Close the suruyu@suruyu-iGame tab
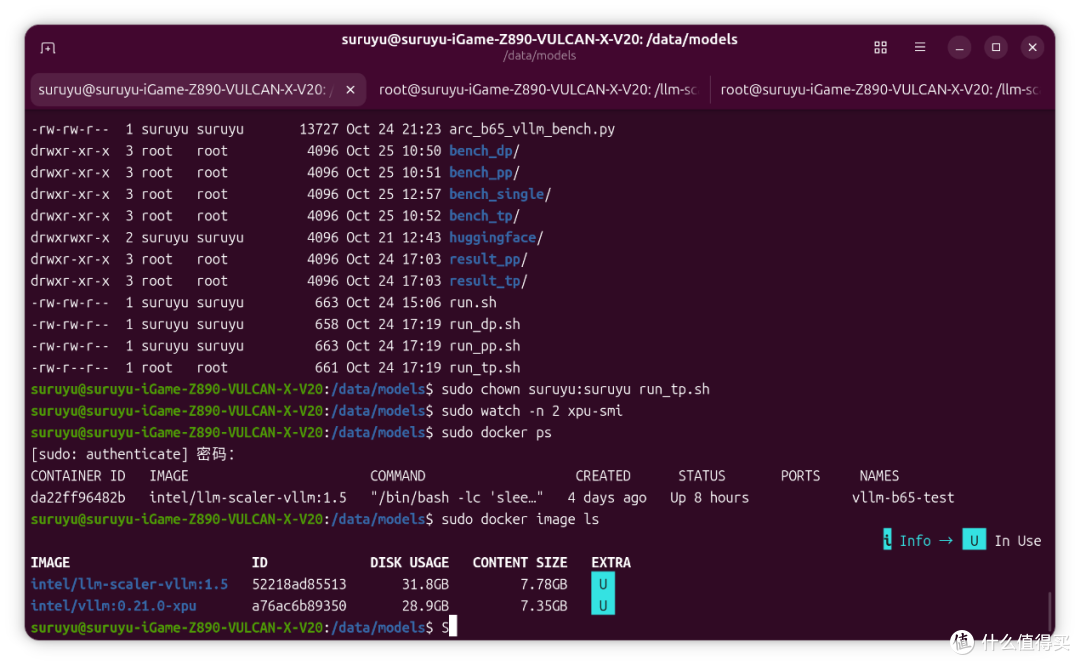The image size is (1080, 665). [351, 90]
